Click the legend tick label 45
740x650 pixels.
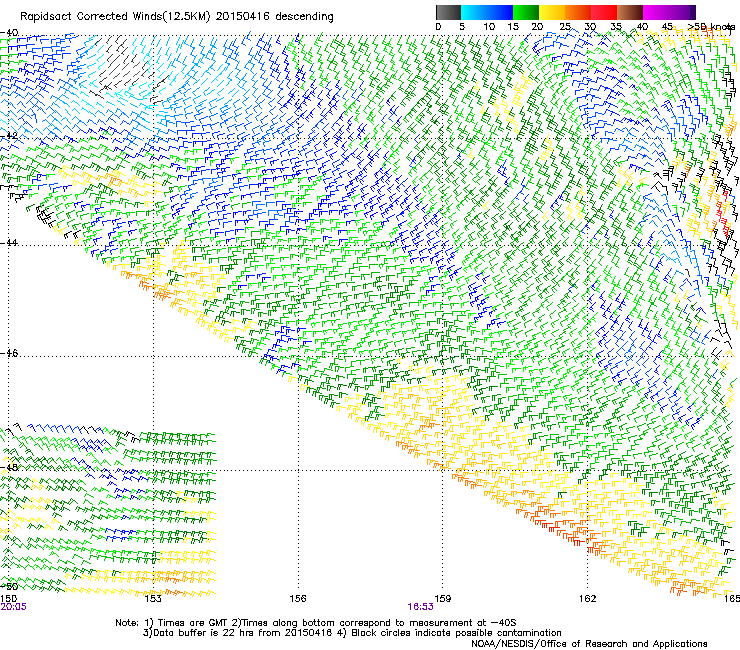pos(667,27)
